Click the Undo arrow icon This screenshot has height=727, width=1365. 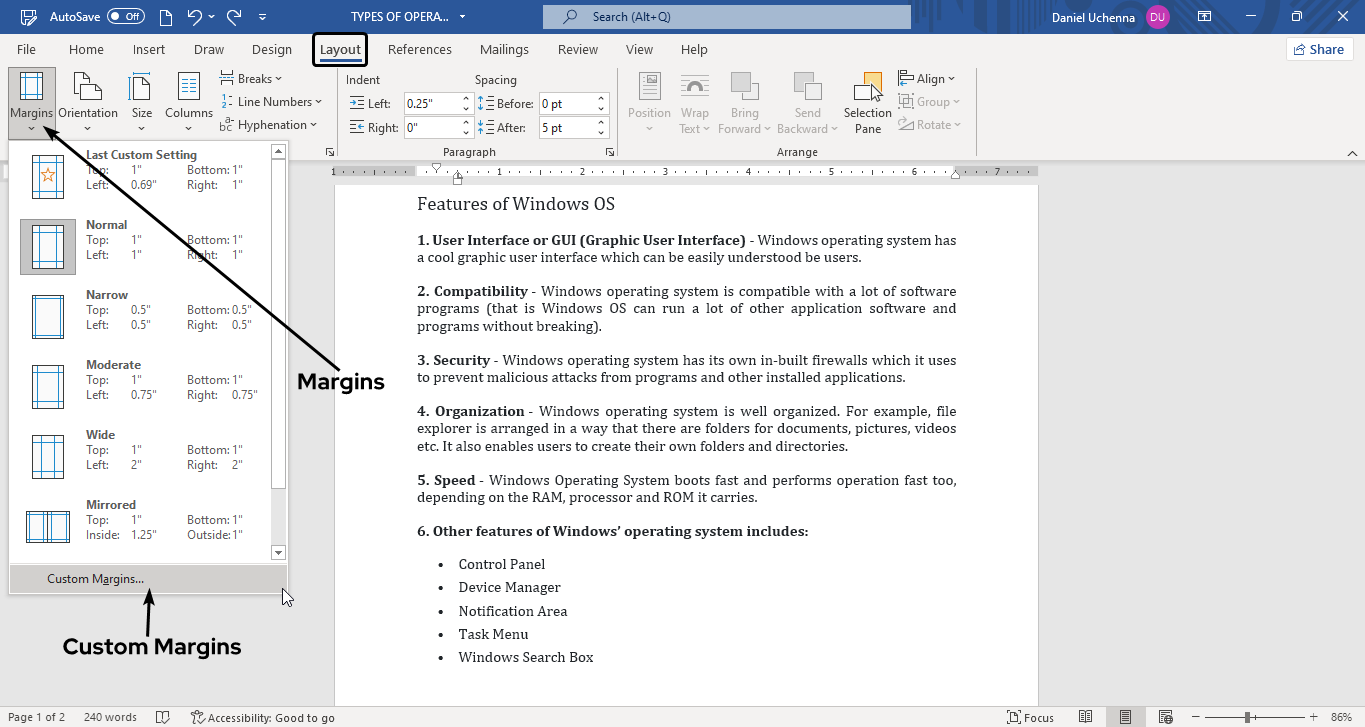pos(195,17)
